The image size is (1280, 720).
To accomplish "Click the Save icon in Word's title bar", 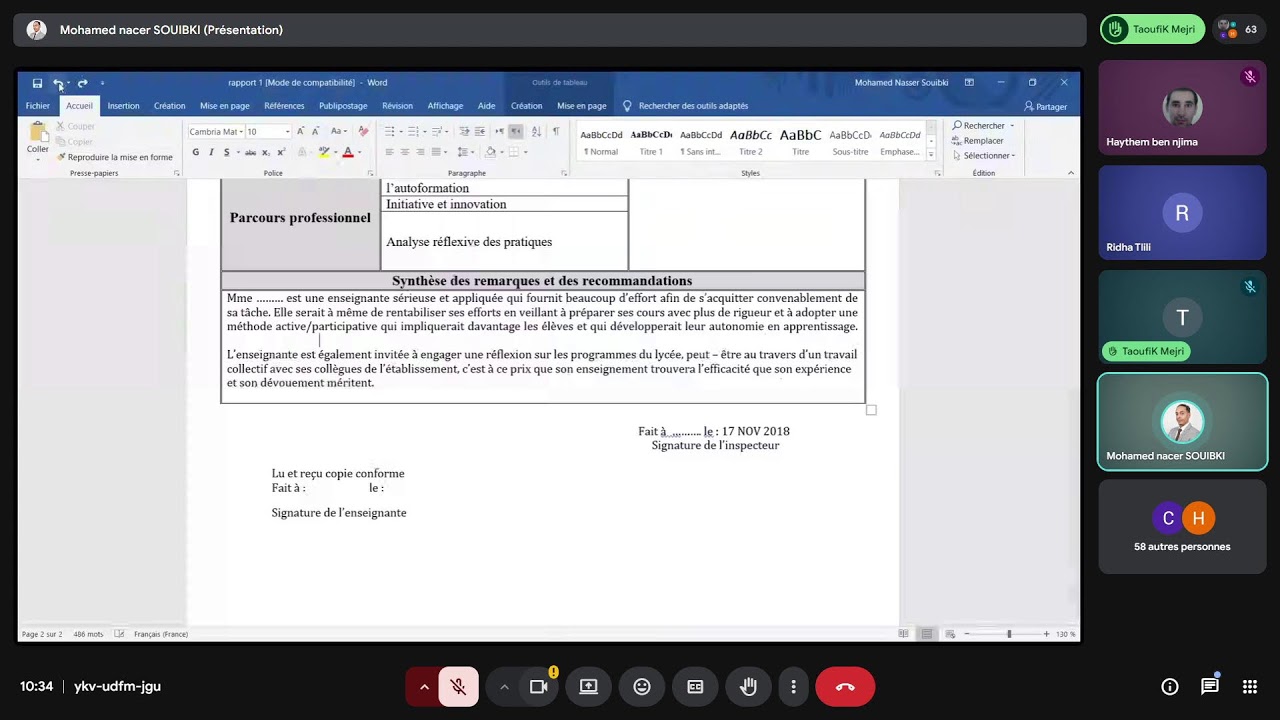I will (37, 83).
